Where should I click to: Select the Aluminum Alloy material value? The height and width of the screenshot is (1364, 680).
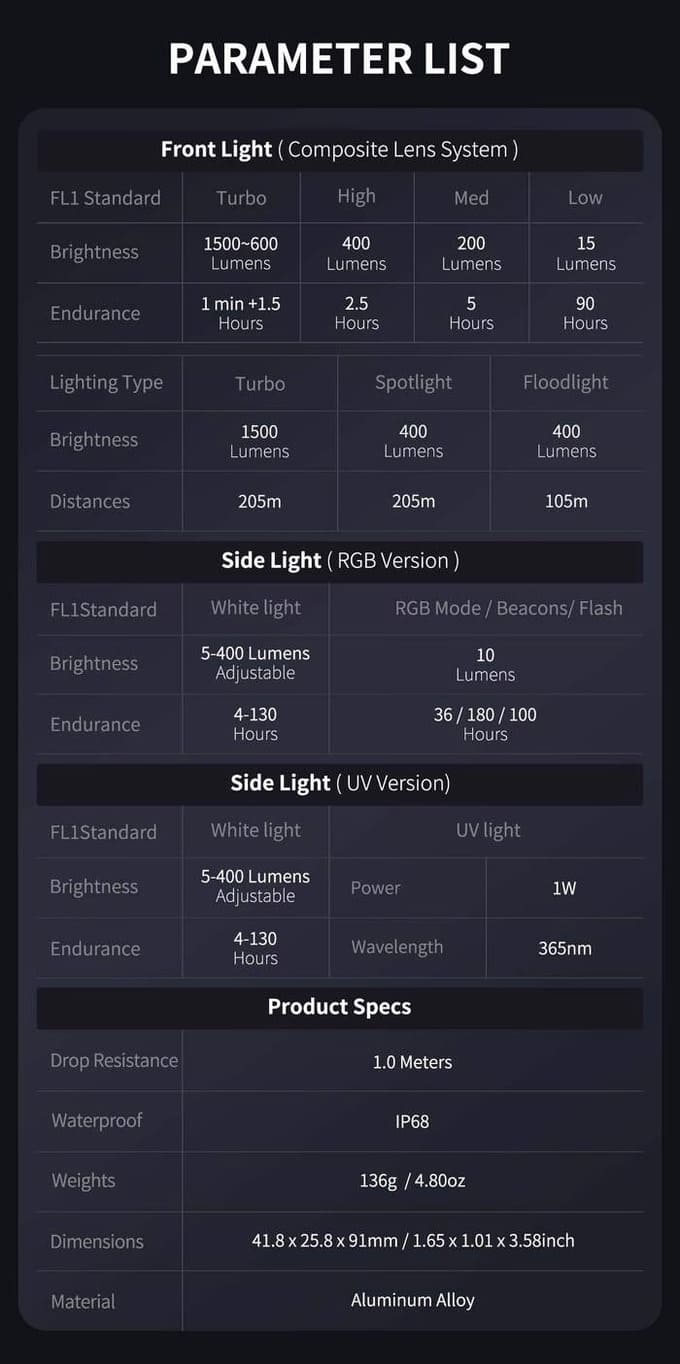pyautogui.click(x=412, y=1300)
